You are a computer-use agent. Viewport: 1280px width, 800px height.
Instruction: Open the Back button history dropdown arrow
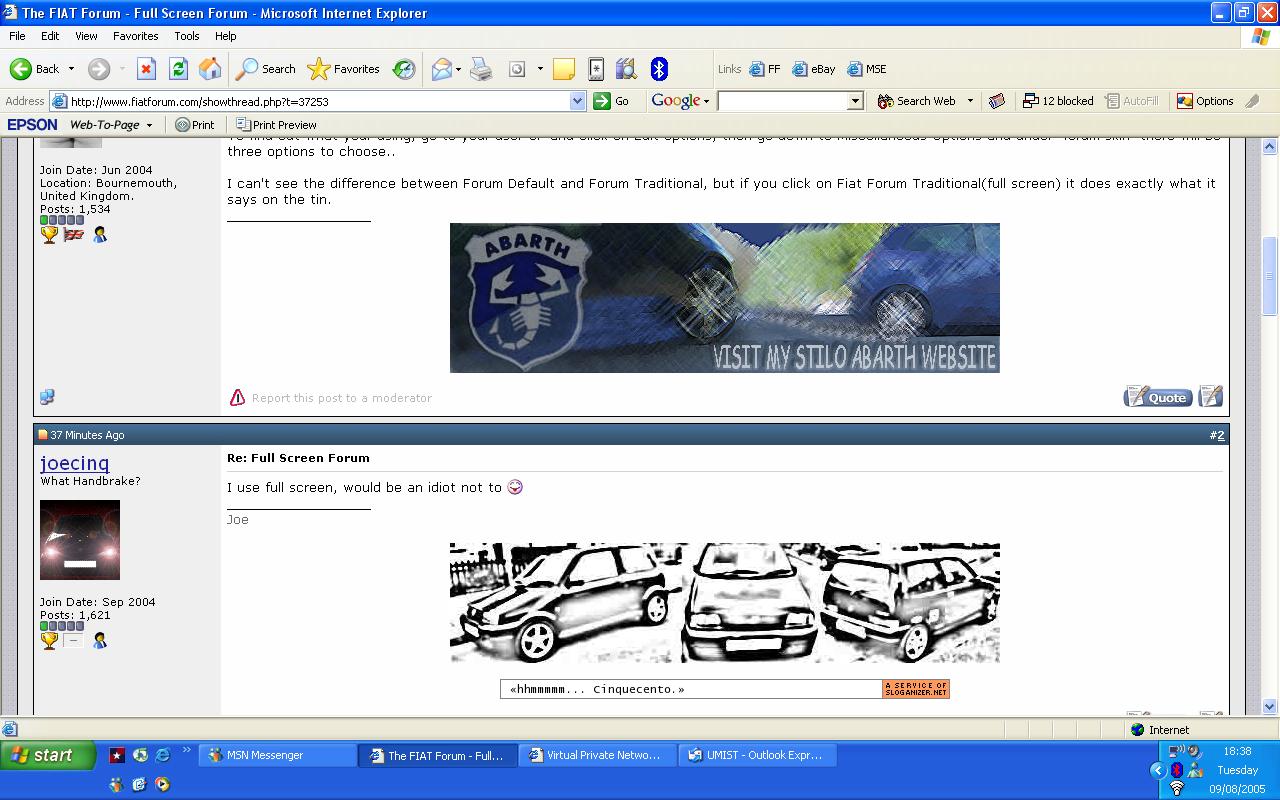71,69
